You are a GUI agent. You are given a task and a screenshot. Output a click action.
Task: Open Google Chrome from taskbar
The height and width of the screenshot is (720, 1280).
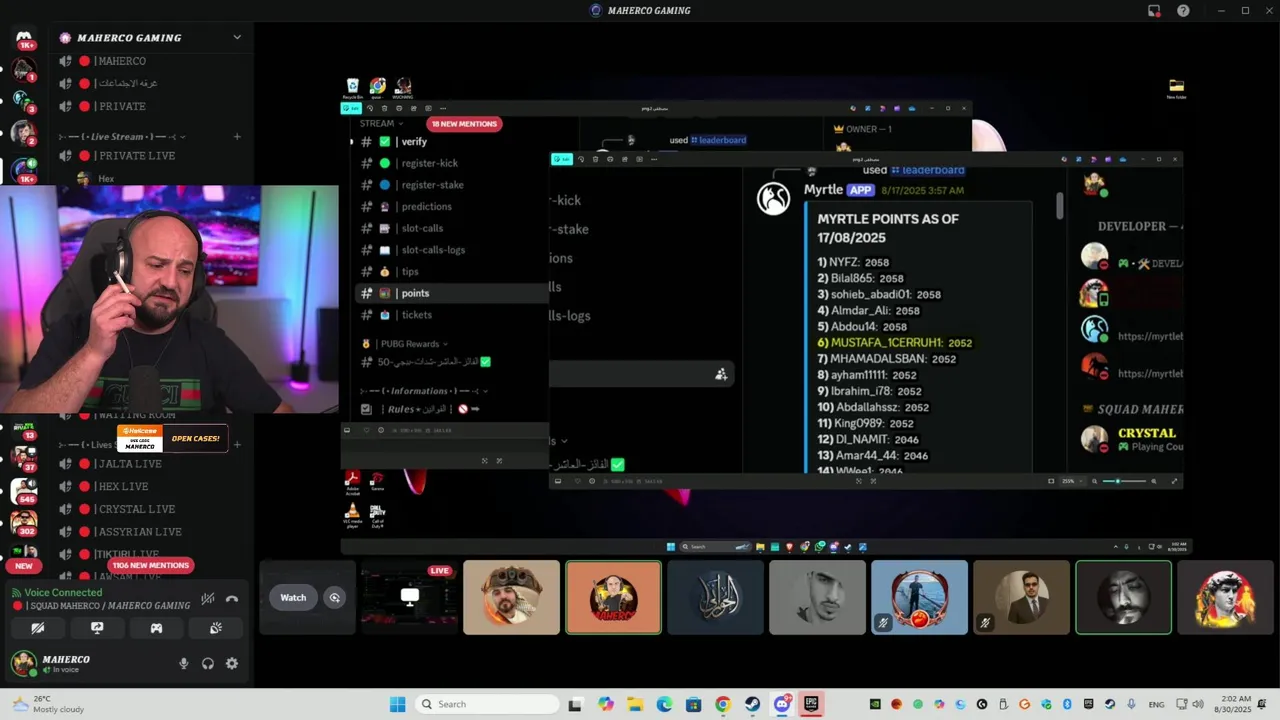723,704
